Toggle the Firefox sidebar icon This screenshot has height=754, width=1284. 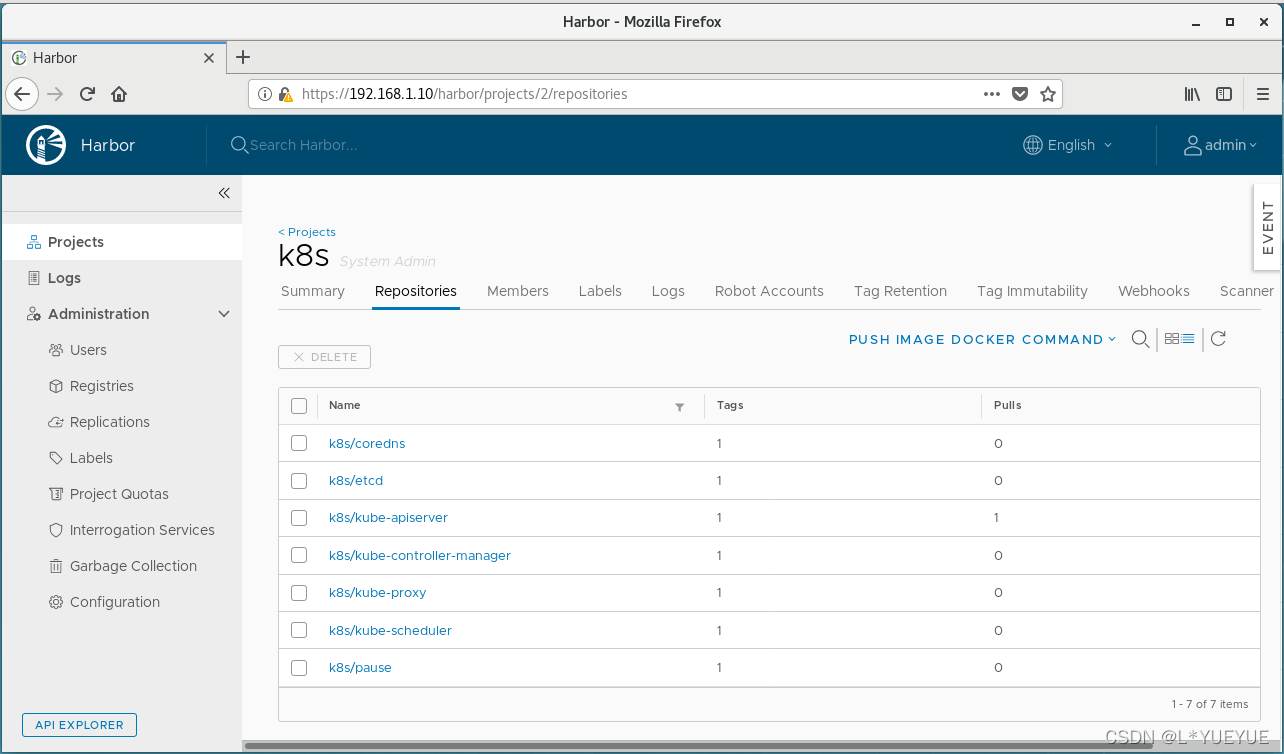click(x=1224, y=94)
